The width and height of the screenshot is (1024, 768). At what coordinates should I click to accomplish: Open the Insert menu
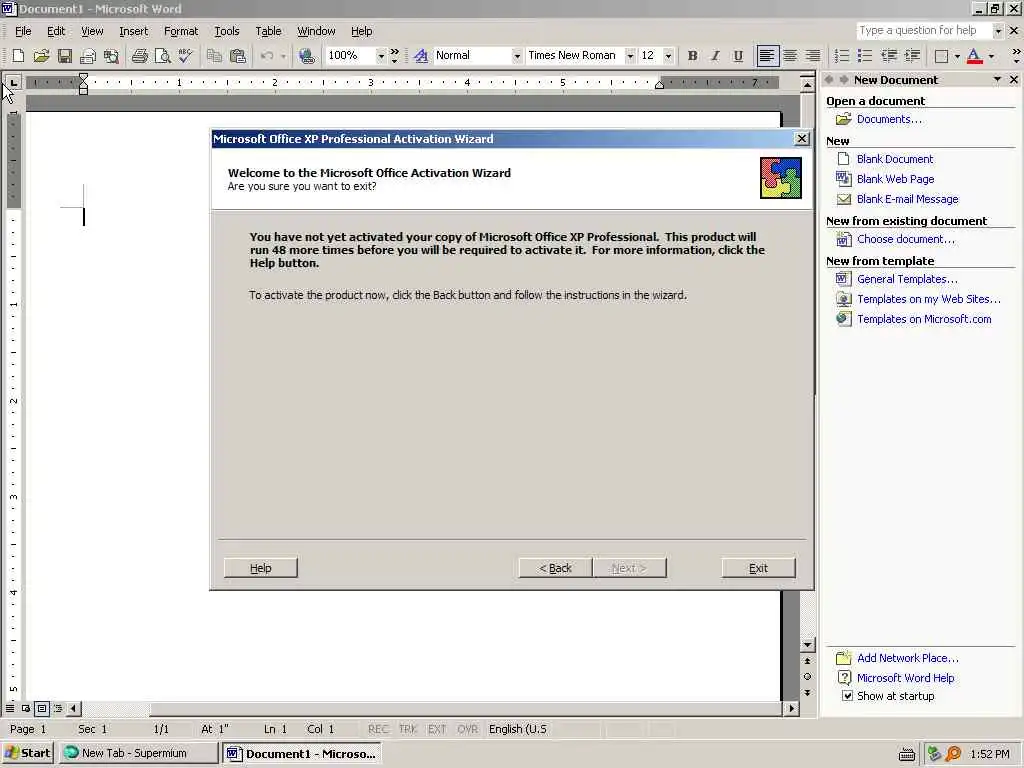pos(133,31)
